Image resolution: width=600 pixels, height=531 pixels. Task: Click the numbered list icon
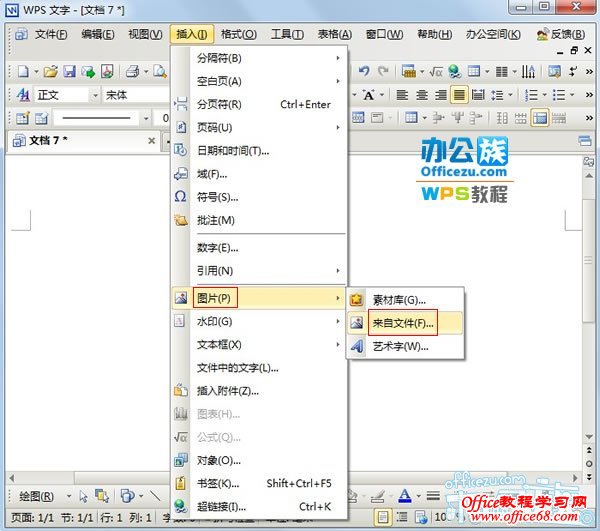(x=531, y=94)
